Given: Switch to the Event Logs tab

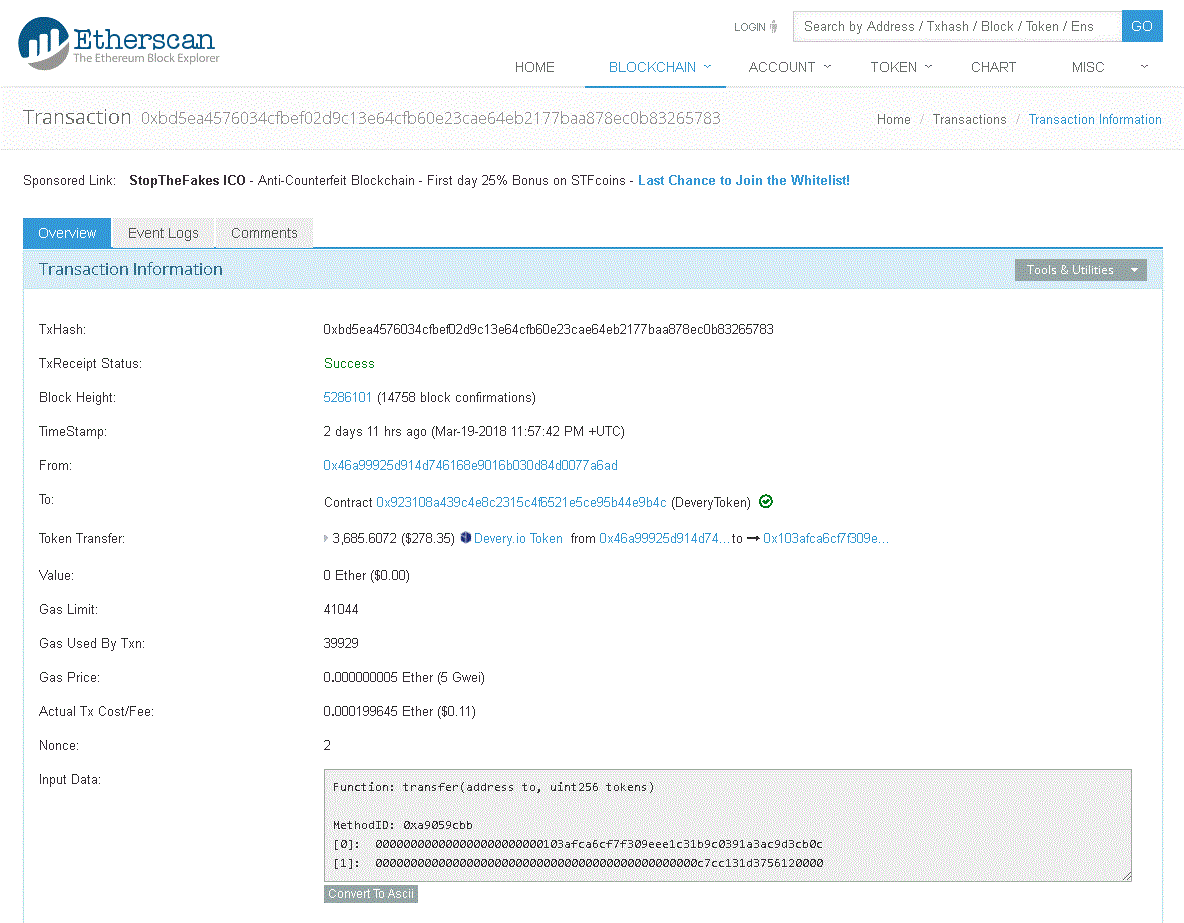Looking at the screenshot, I should click(x=162, y=232).
